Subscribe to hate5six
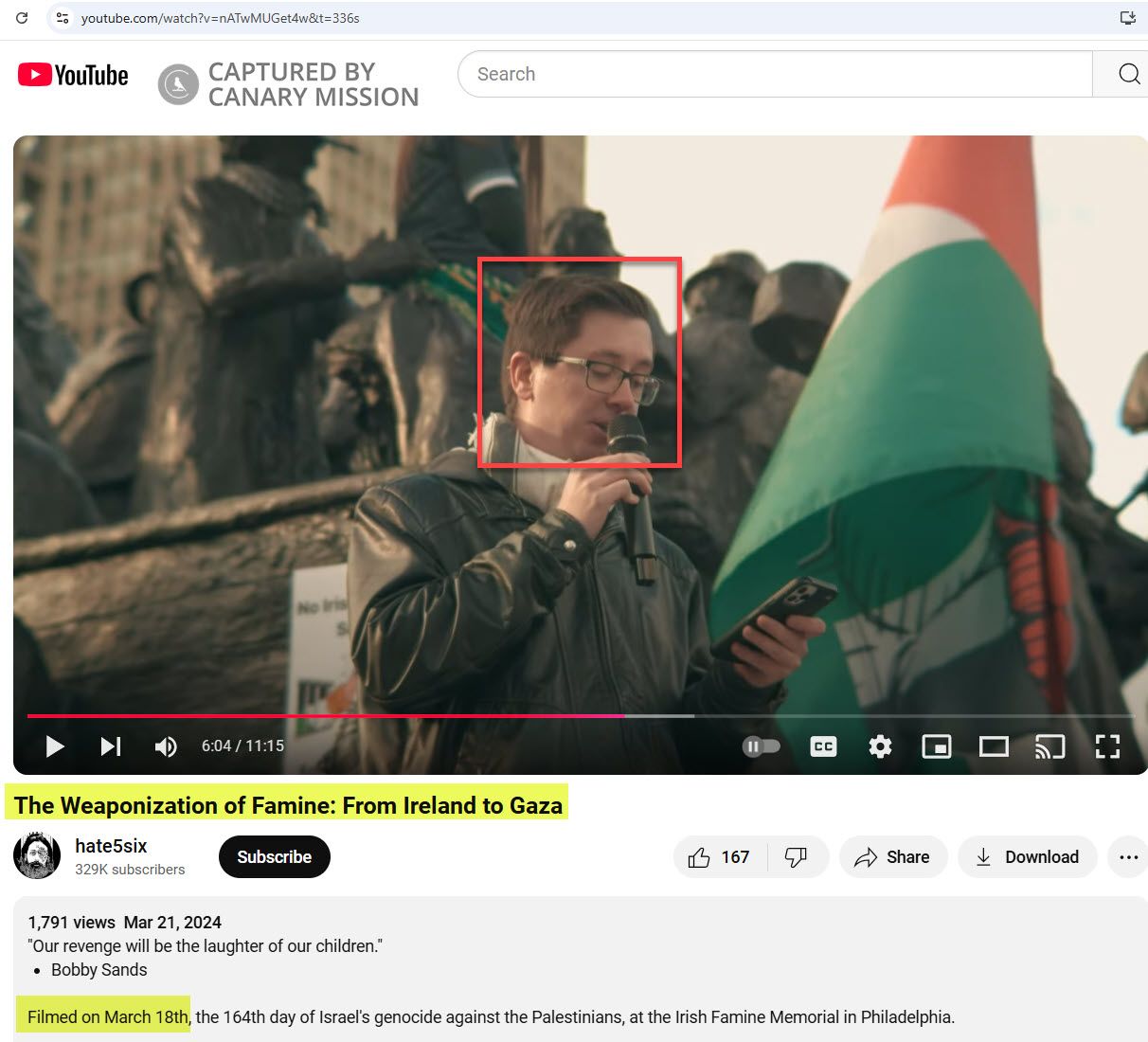The height and width of the screenshot is (1042, 1148). 274,856
